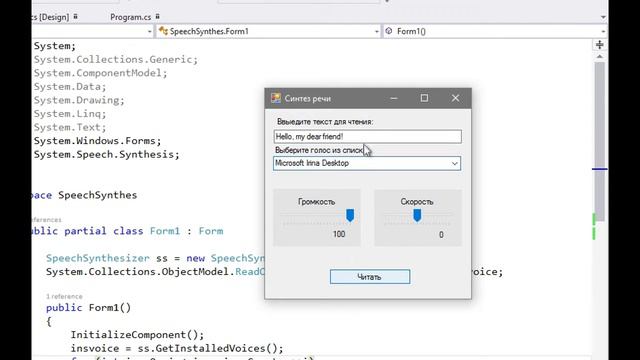Minimize the Синтез речи window

pos(393,98)
